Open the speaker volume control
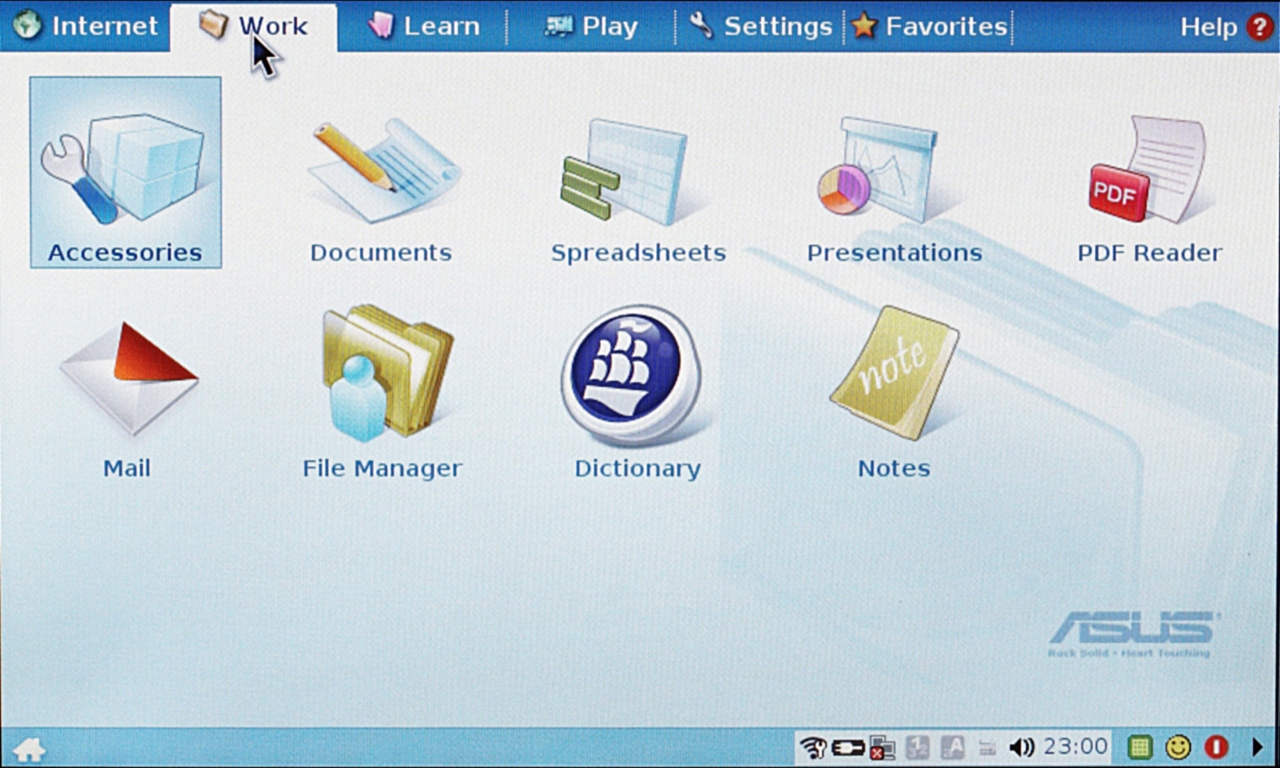The height and width of the screenshot is (768, 1280). point(1021,747)
